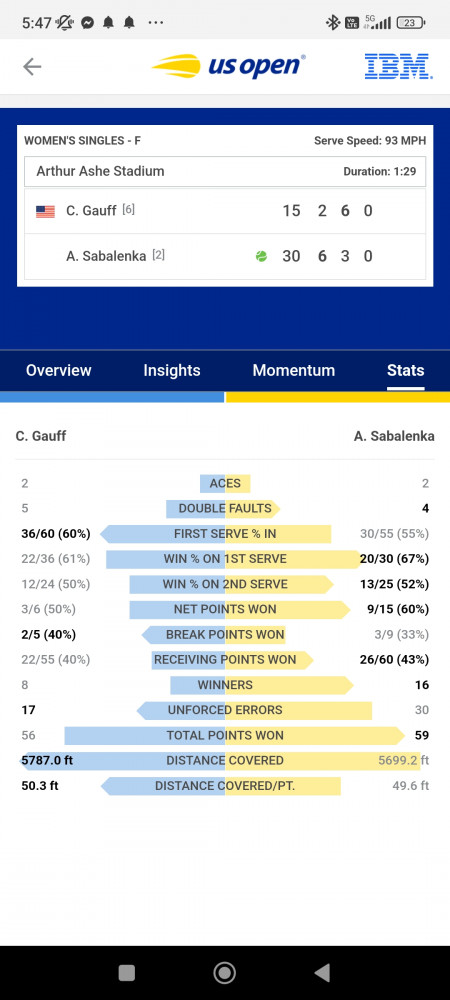Tap the battery icon in status bar
The image size is (450, 1000).
(411, 23)
